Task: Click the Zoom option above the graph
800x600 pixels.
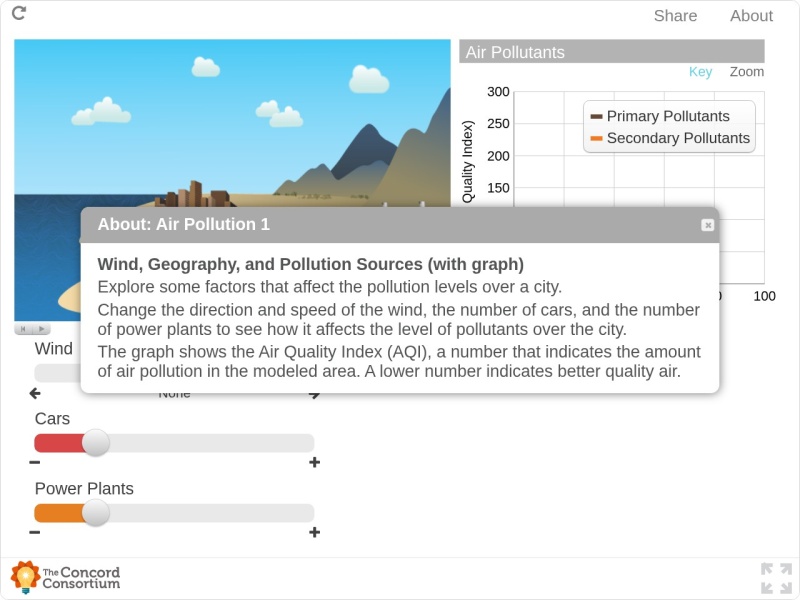Action: click(x=746, y=72)
